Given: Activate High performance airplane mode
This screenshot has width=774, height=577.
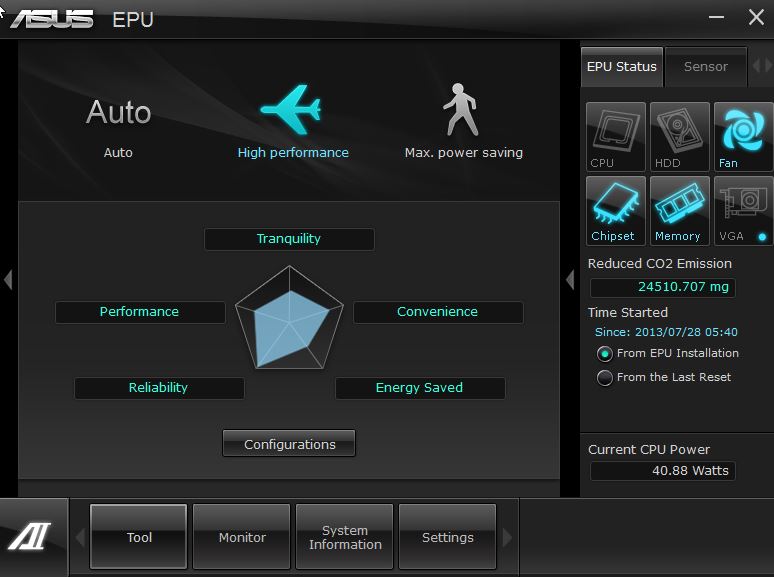Looking at the screenshot, I should pos(293,122).
